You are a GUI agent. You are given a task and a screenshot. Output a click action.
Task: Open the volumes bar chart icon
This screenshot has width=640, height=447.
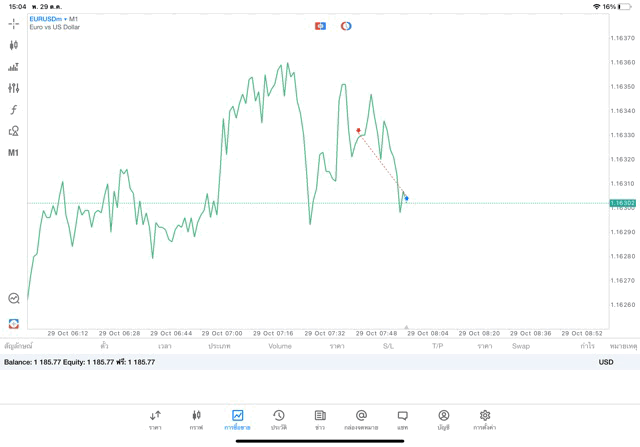[13, 67]
